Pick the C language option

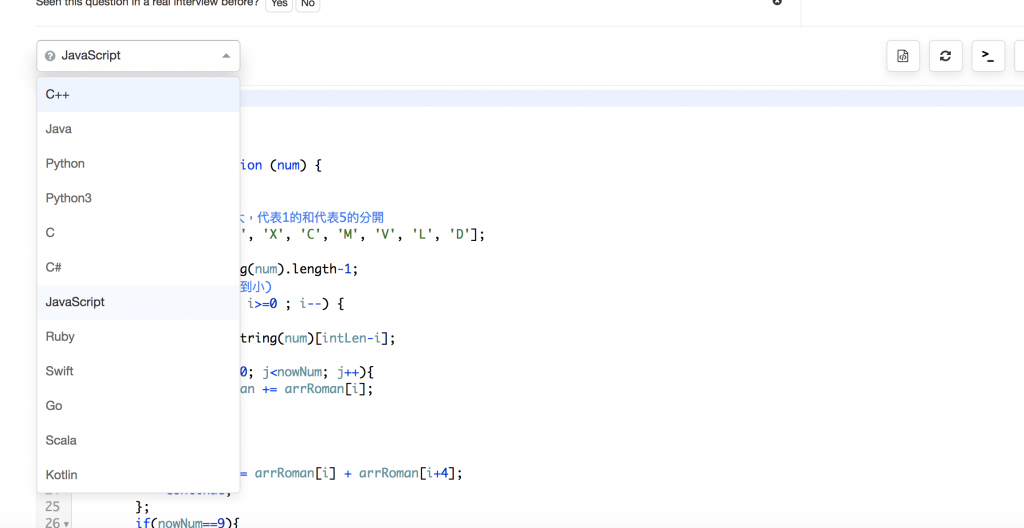pyautogui.click(x=138, y=233)
